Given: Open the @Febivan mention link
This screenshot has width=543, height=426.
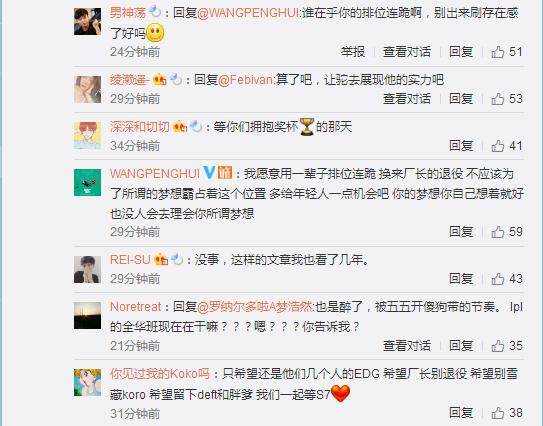Looking at the screenshot, I should point(246,80).
